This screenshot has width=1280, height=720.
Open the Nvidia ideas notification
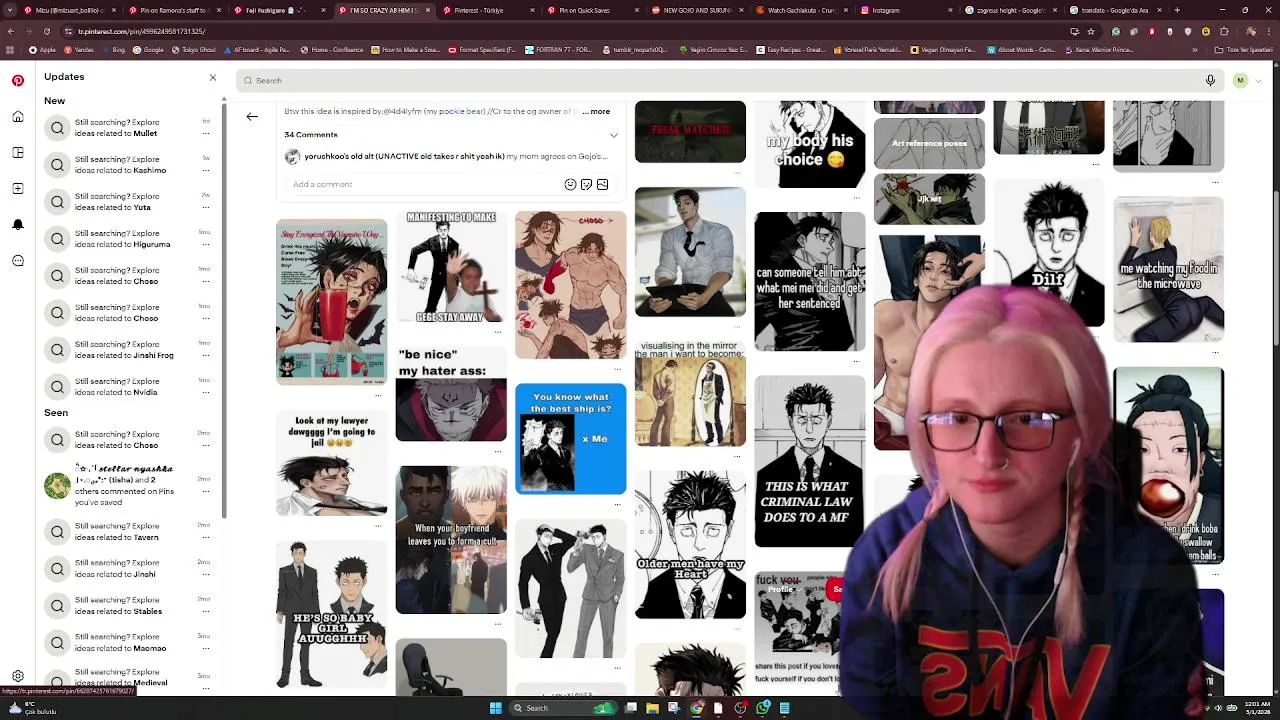[127, 387]
